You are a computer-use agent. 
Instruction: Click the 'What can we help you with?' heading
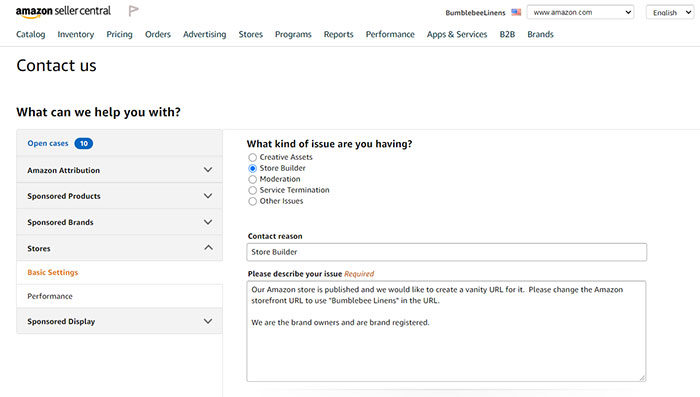click(x=98, y=112)
